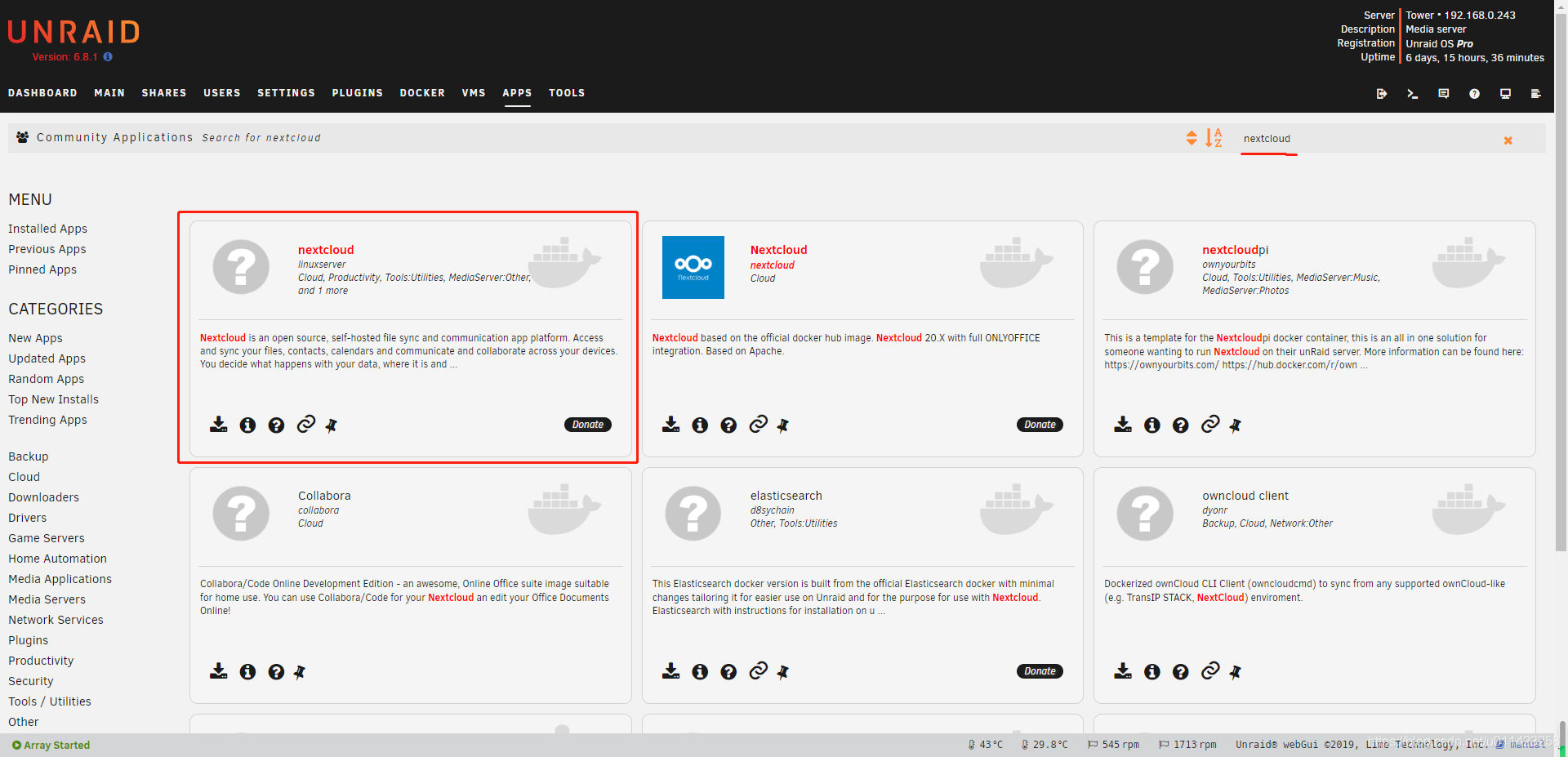
Task: Open the info monitor icon in top bar
Action: 1505,94
